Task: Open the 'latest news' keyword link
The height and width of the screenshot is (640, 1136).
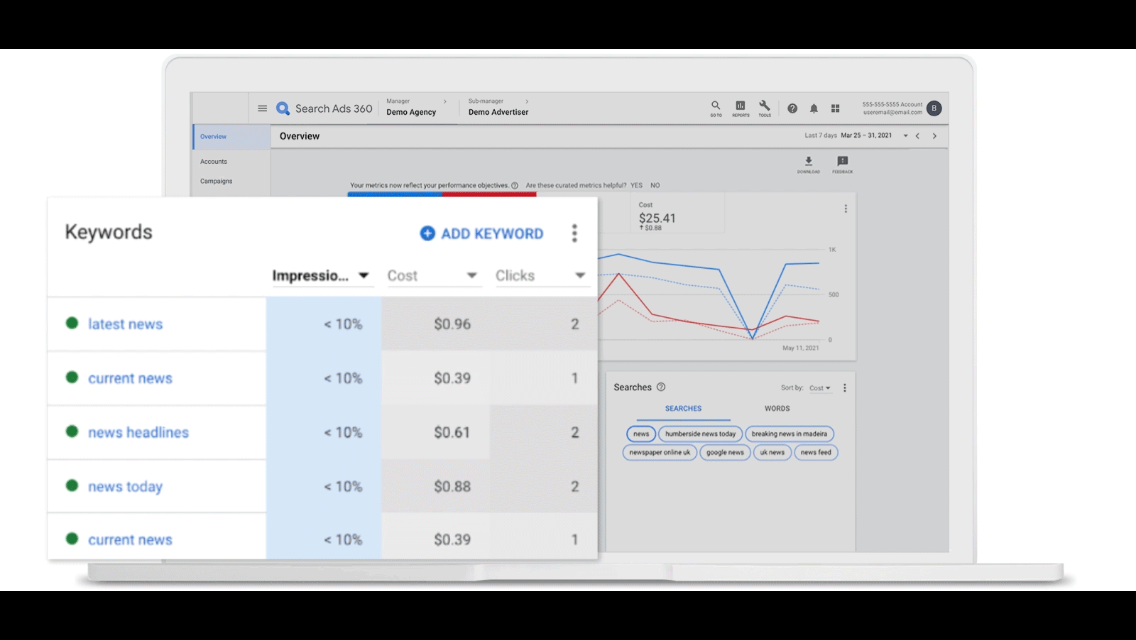Action: coord(125,324)
